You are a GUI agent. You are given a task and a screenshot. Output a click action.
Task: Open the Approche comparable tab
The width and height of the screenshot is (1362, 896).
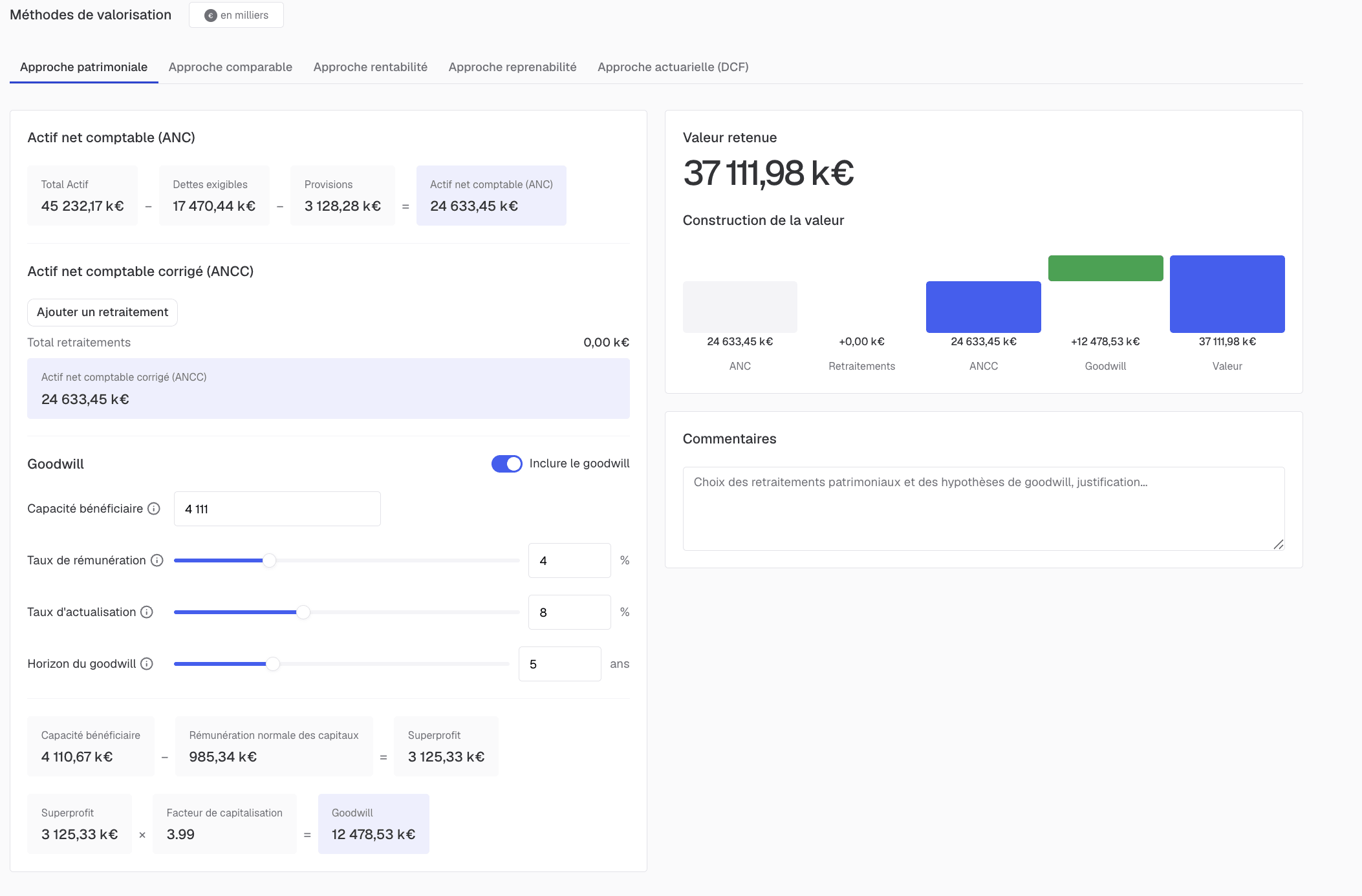230,67
